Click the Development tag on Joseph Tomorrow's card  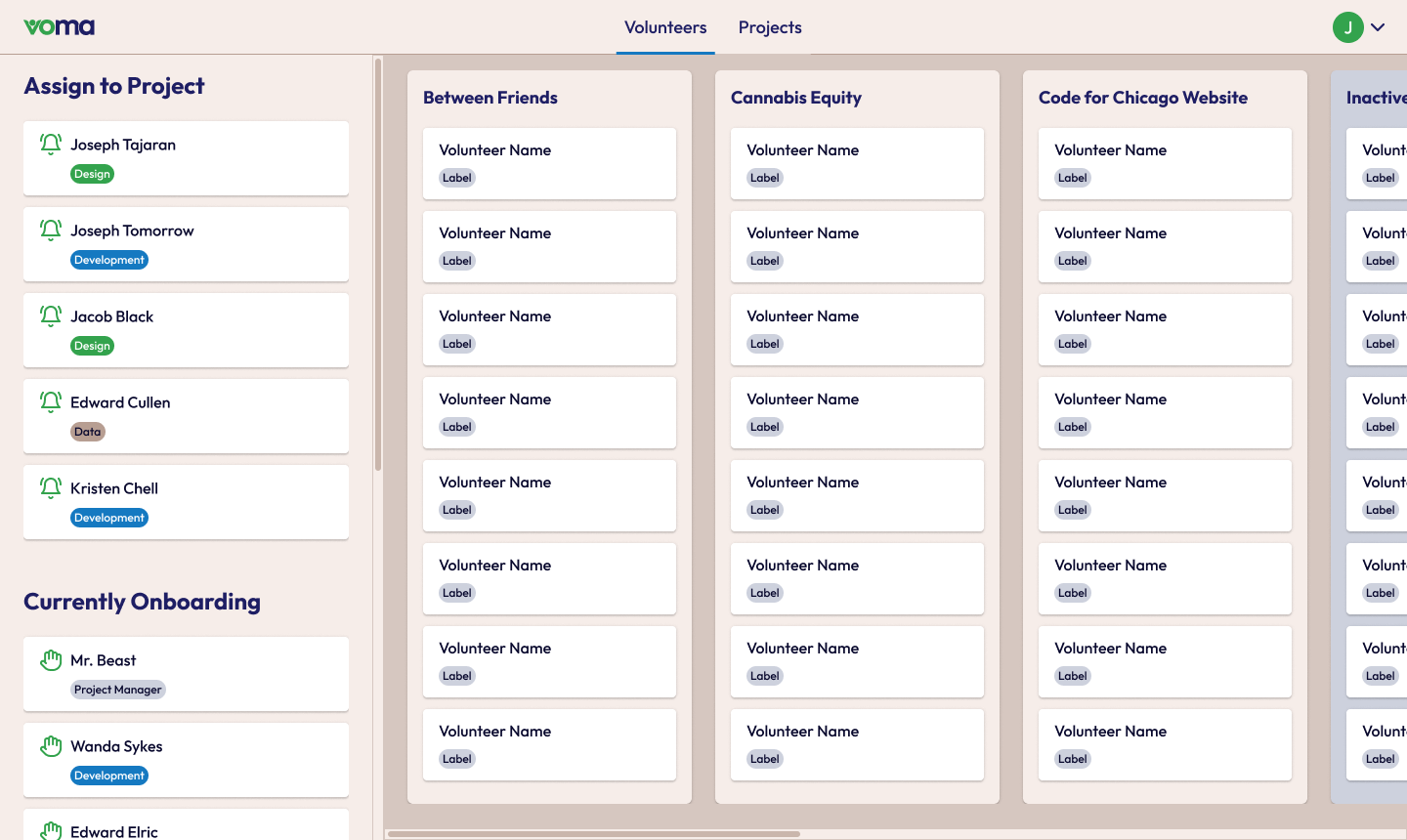[109, 260]
